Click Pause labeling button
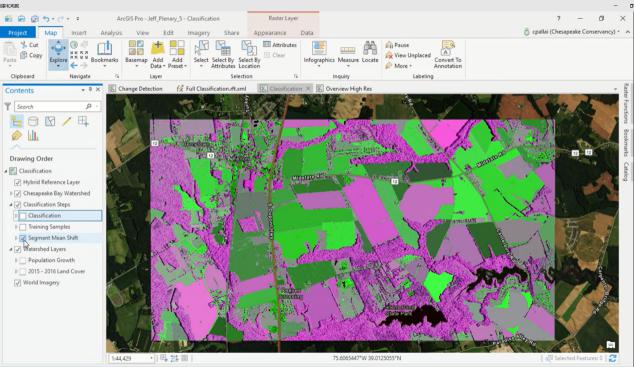 click(397, 45)
